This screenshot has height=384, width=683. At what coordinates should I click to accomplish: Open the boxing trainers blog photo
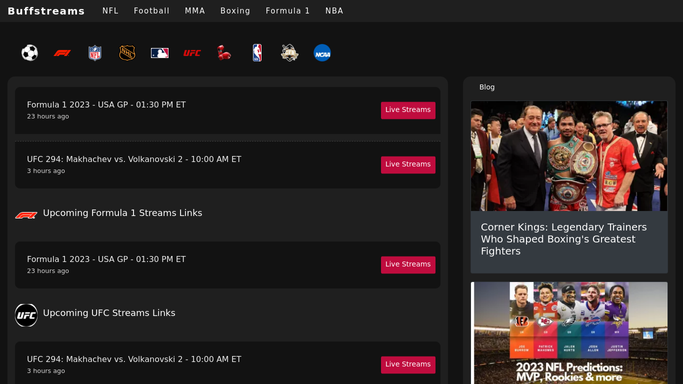pos(569,156)
